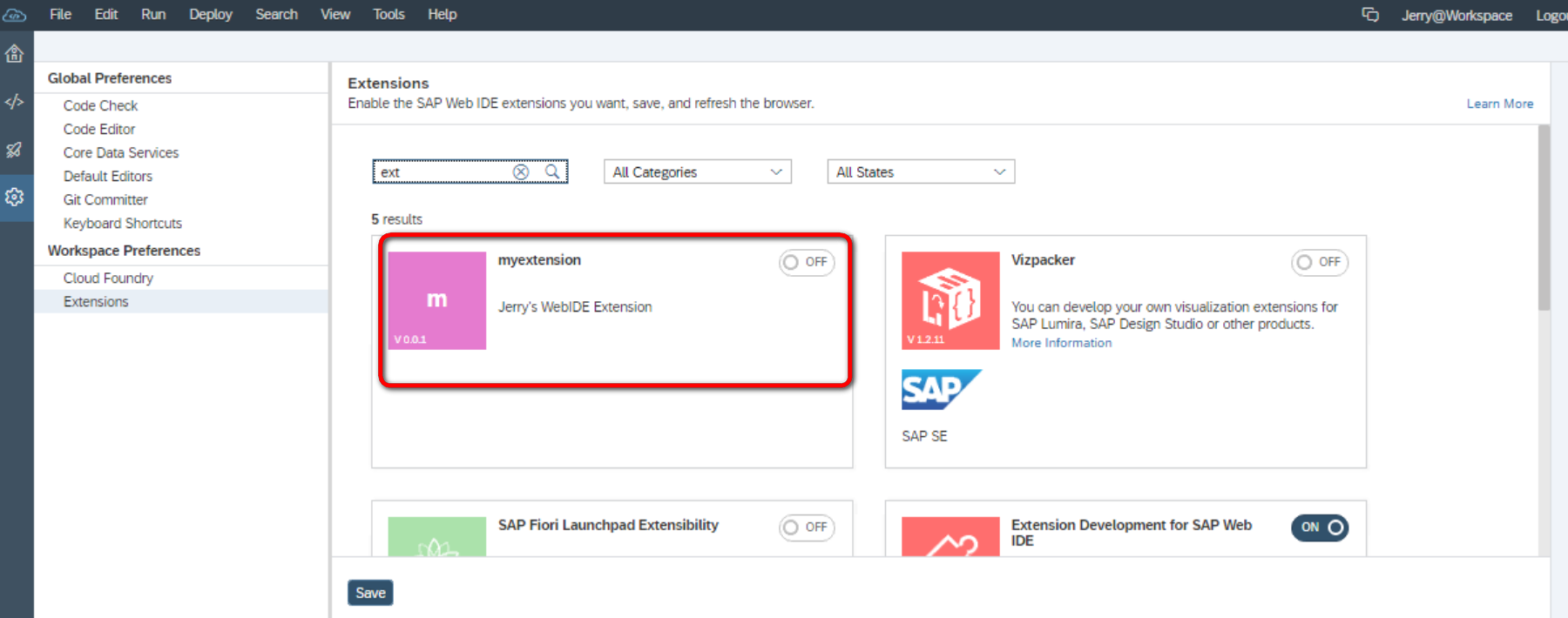1568x618 pixels.
Task: Open the Search menu
Action: click(276, 15)
